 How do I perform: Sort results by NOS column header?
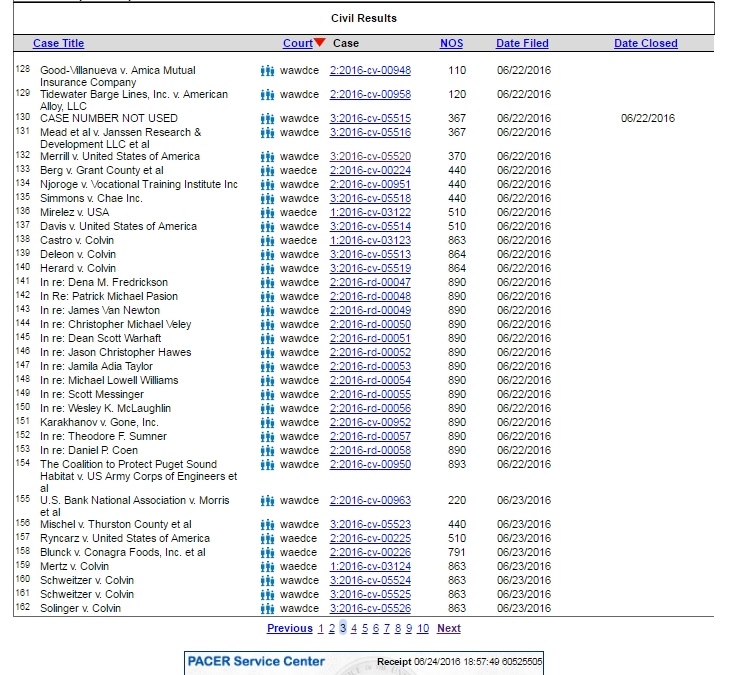[x=451, y=43]
